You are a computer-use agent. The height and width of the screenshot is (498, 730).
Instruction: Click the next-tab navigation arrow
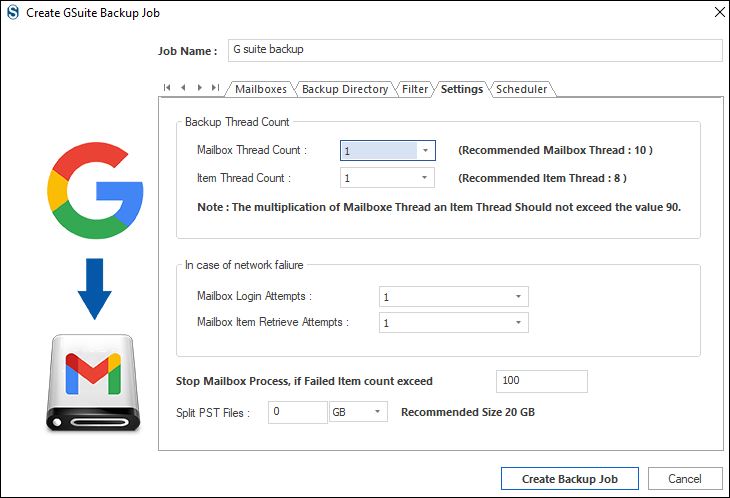200,87
